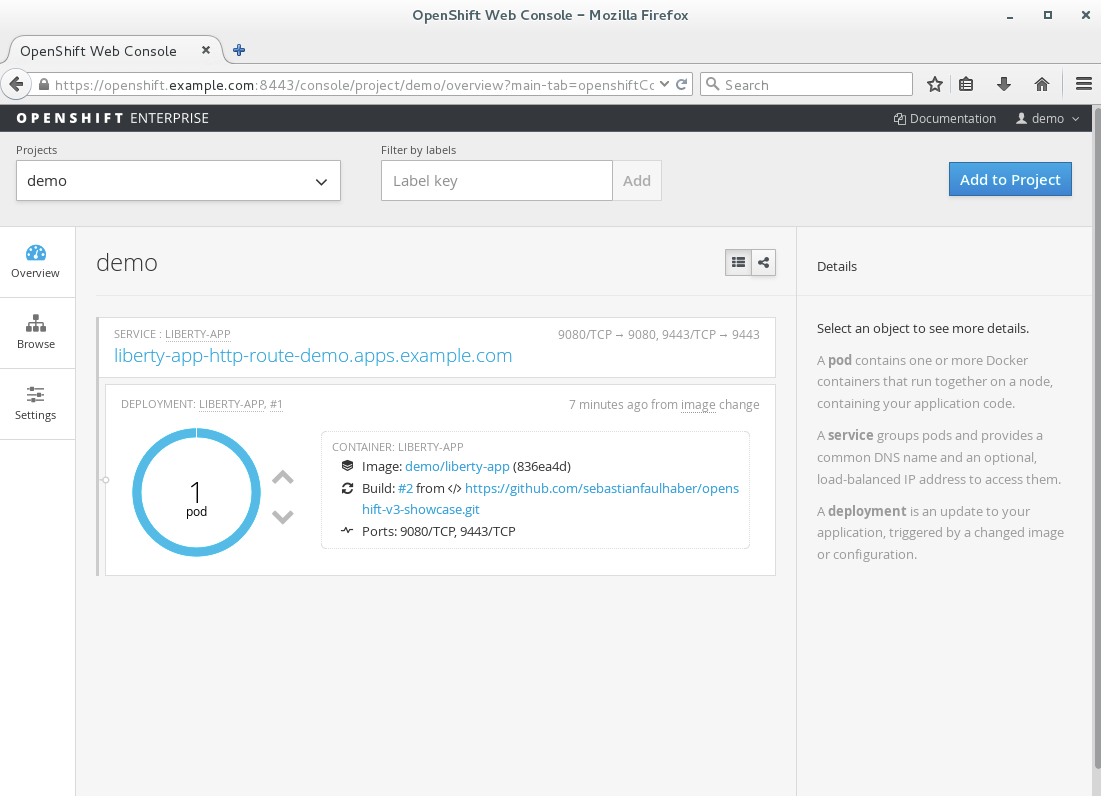Screen dimensions: 1101x796
Task: Click the 9080/TCP → 9080, 9443/TCP → 9443 text
Action: pos(659,335)
